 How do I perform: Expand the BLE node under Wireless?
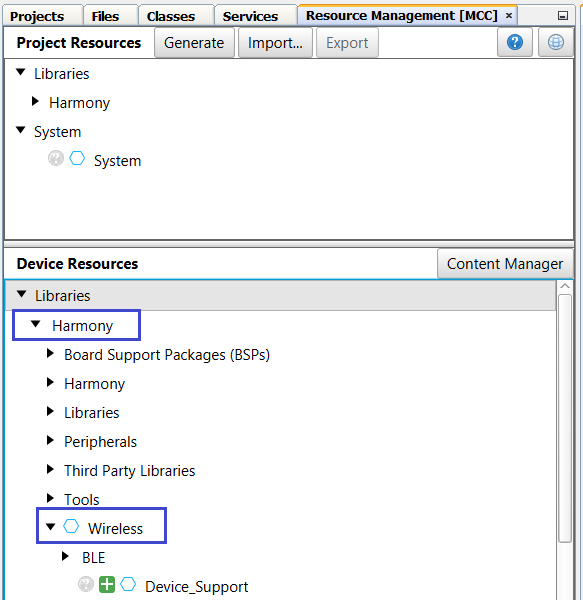pos(65,556)
